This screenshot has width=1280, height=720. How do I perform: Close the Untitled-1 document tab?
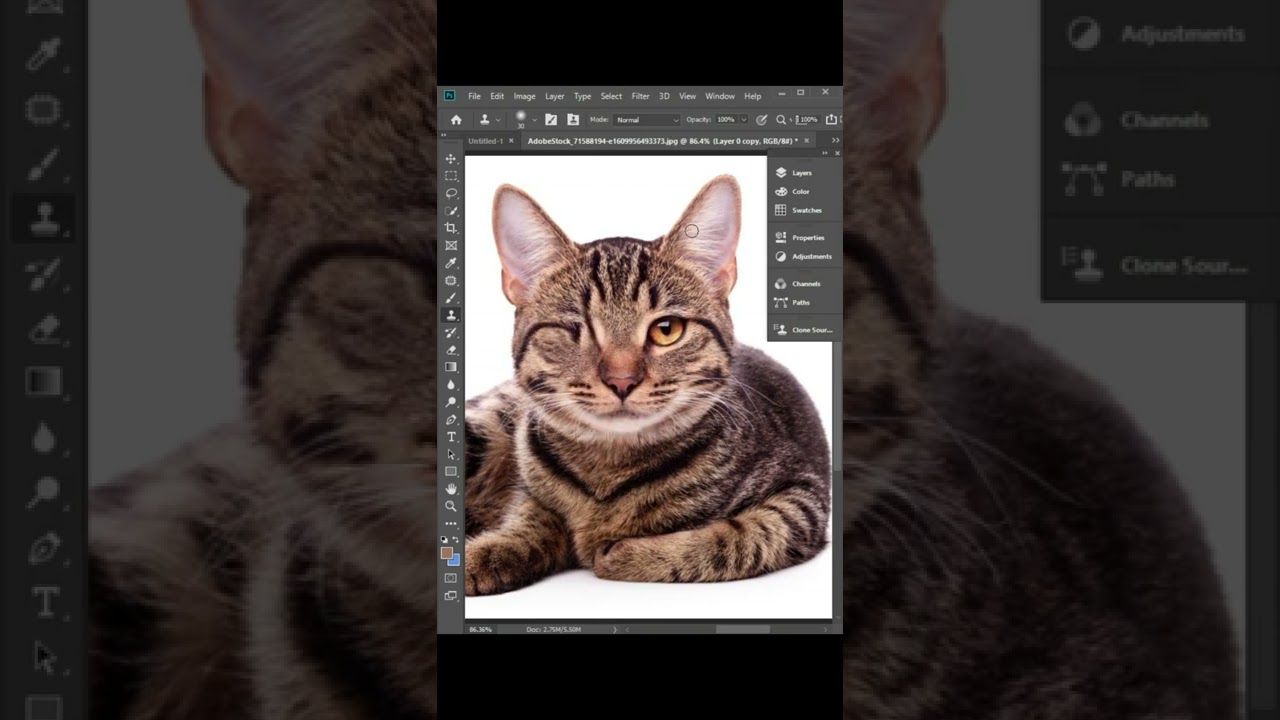point(511,141)
